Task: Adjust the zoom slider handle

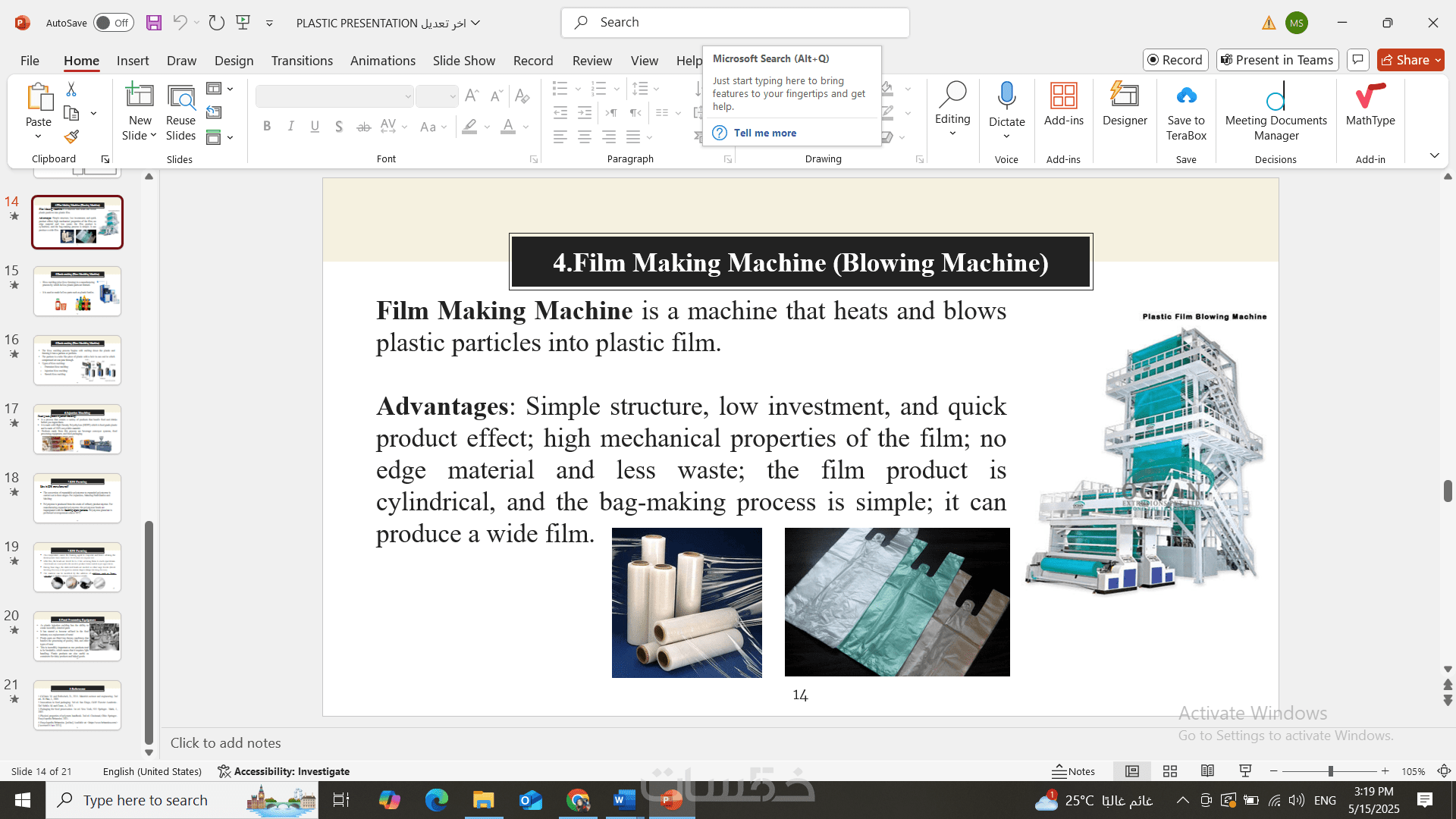Action: tap(1330, 771)
